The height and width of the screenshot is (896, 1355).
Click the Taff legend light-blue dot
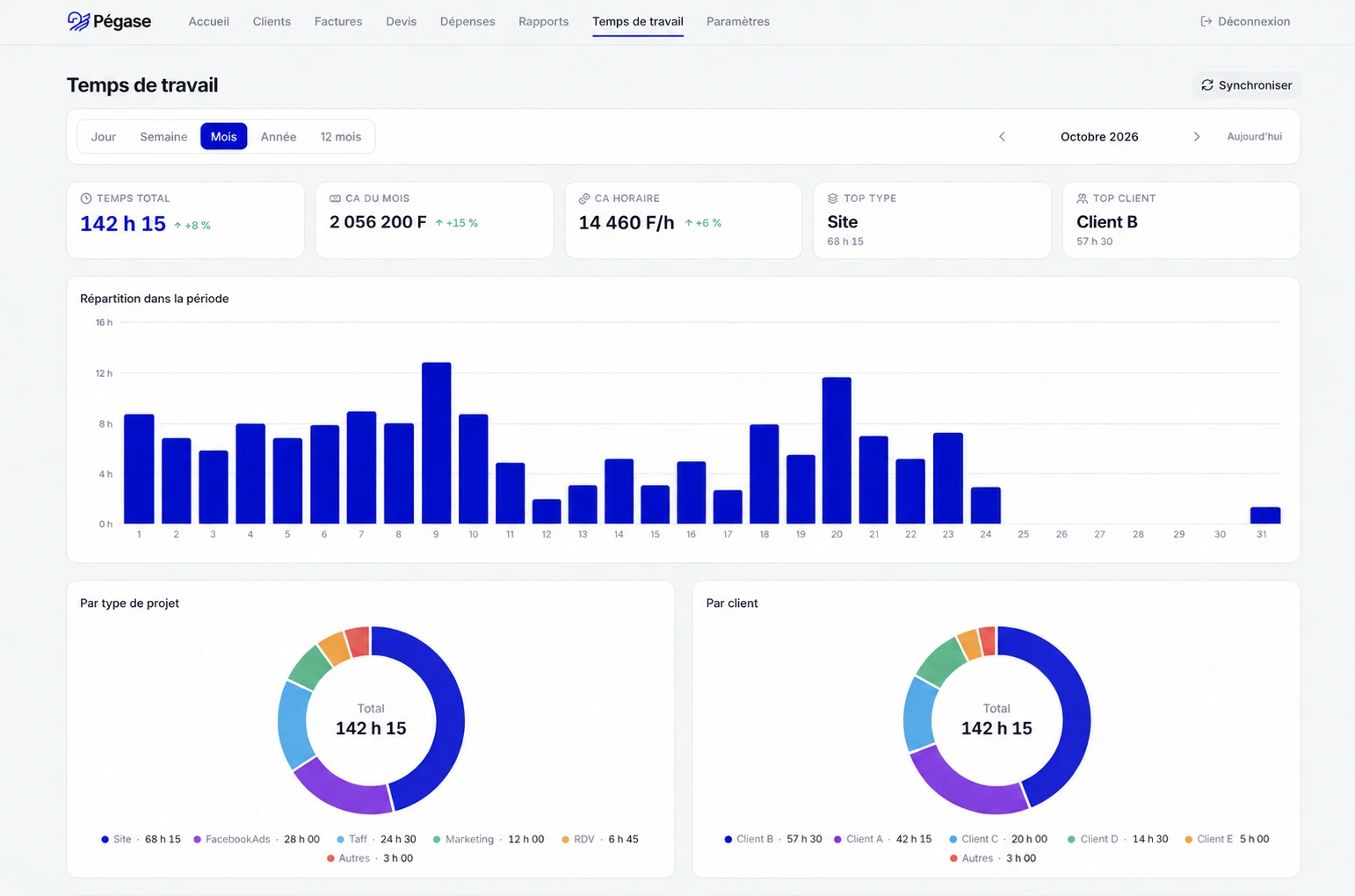[341, 840]
